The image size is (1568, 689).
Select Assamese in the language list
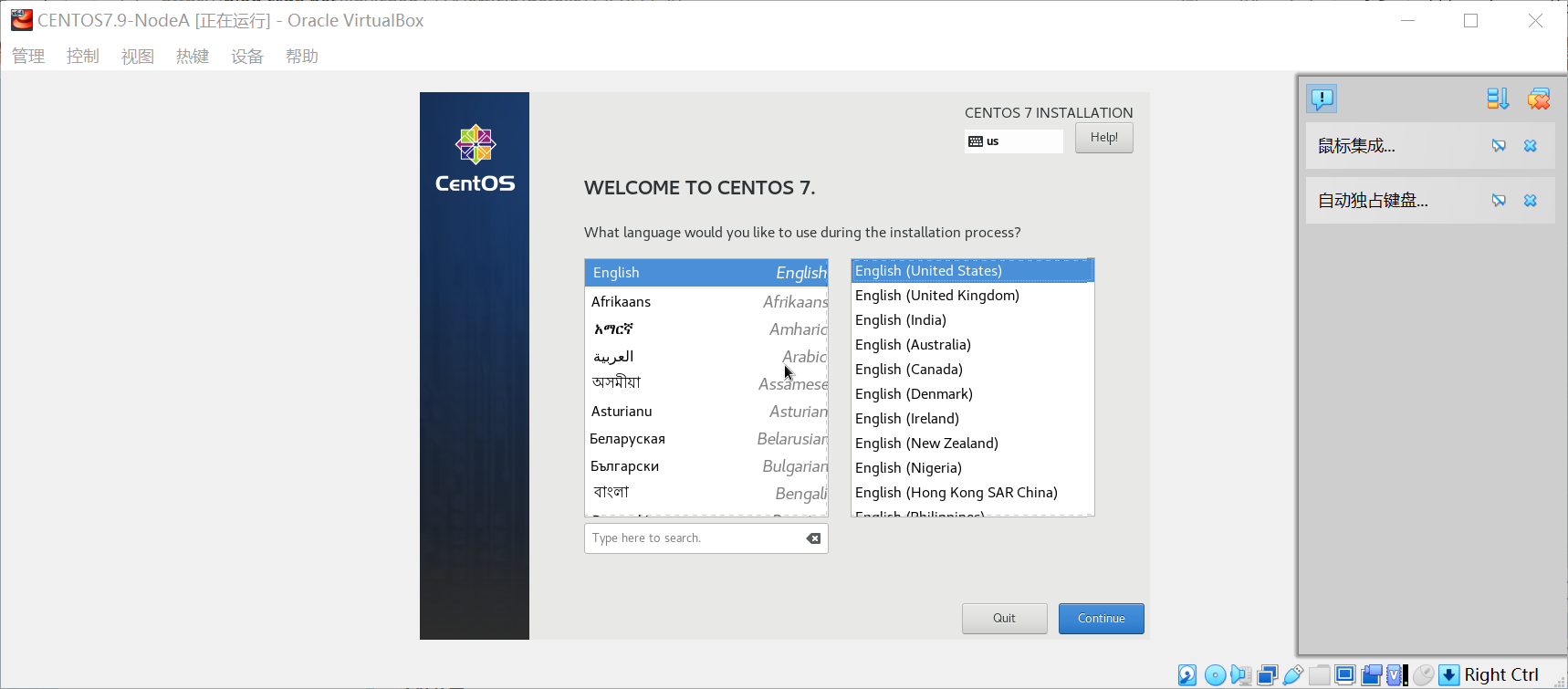pyautogui.click(x=706, y=383)
